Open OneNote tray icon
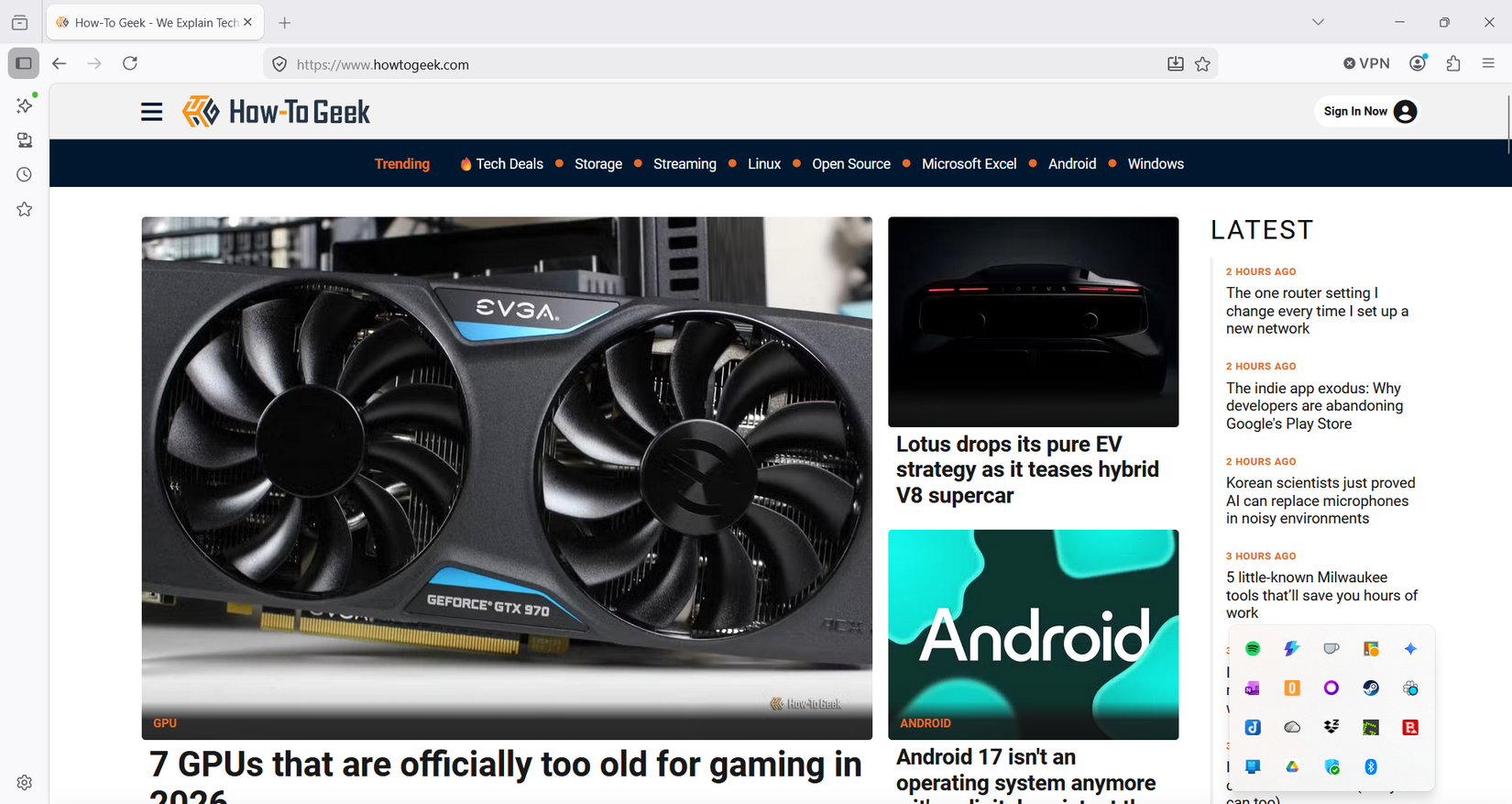Screen dimensions: 1512x804 pyautogui.click(x=1253, y=688)
